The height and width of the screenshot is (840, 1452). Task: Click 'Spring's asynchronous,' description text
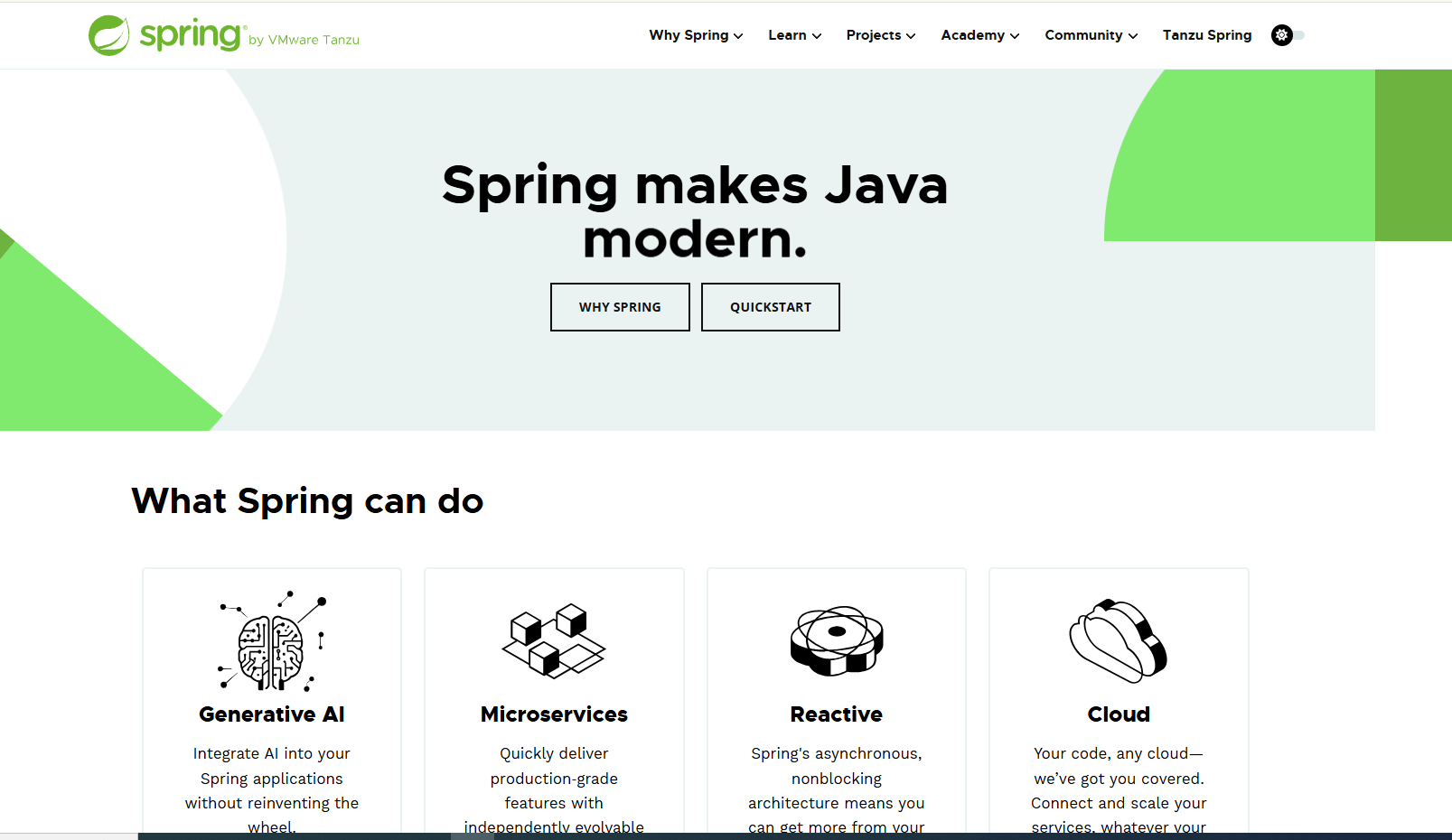(837, 753)
